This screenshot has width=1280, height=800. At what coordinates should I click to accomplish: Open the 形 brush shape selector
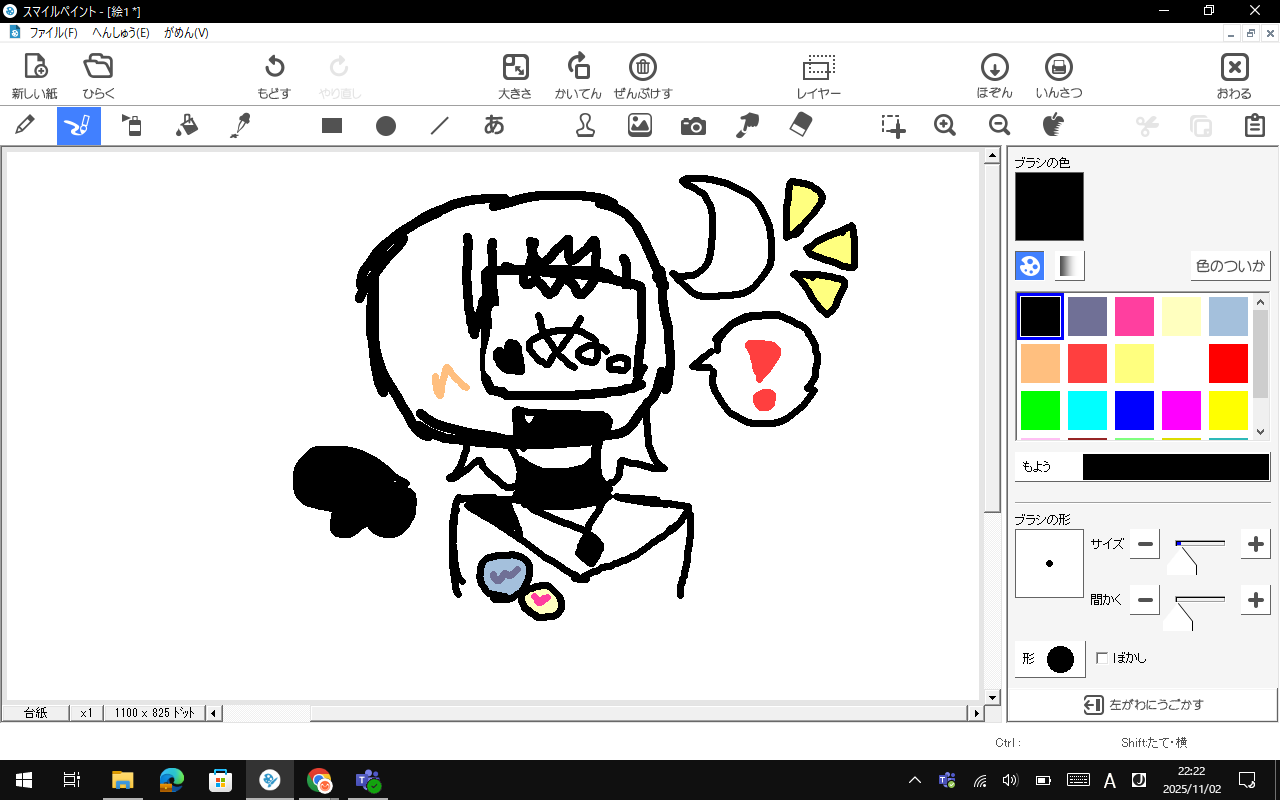[x=1050, y=659]
